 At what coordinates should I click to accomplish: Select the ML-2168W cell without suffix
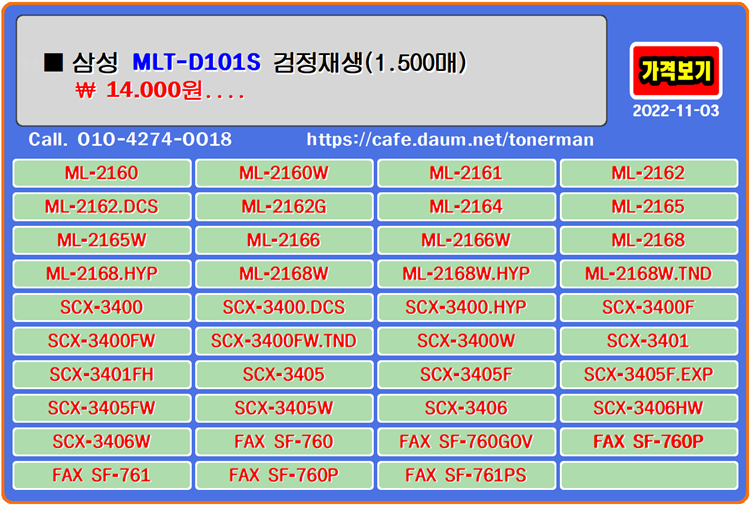(x=284, y=274)
